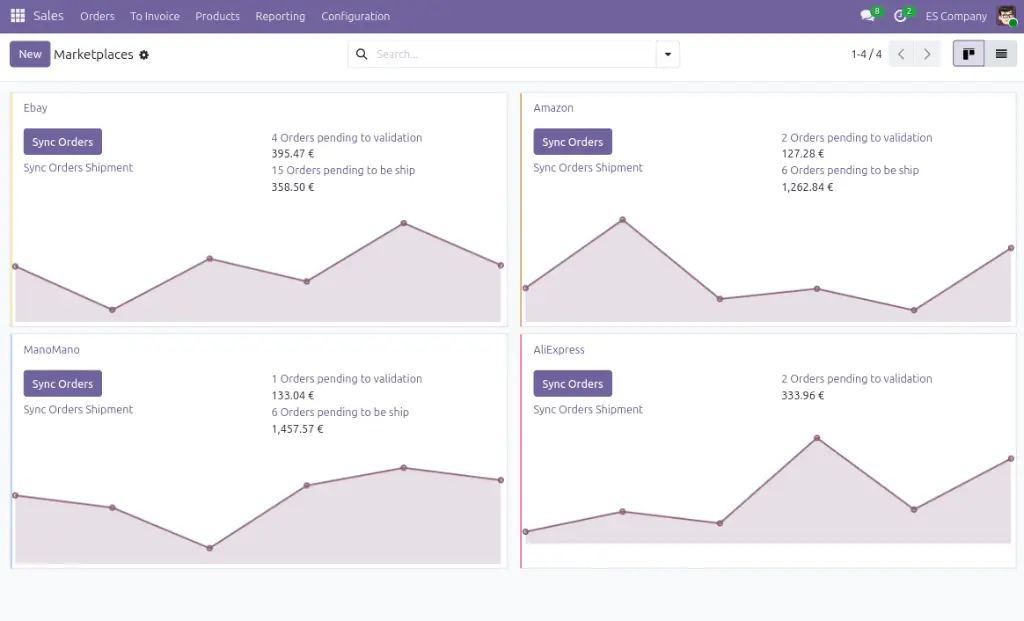
Task: Switch to list view
Action: click(1000, 53)
